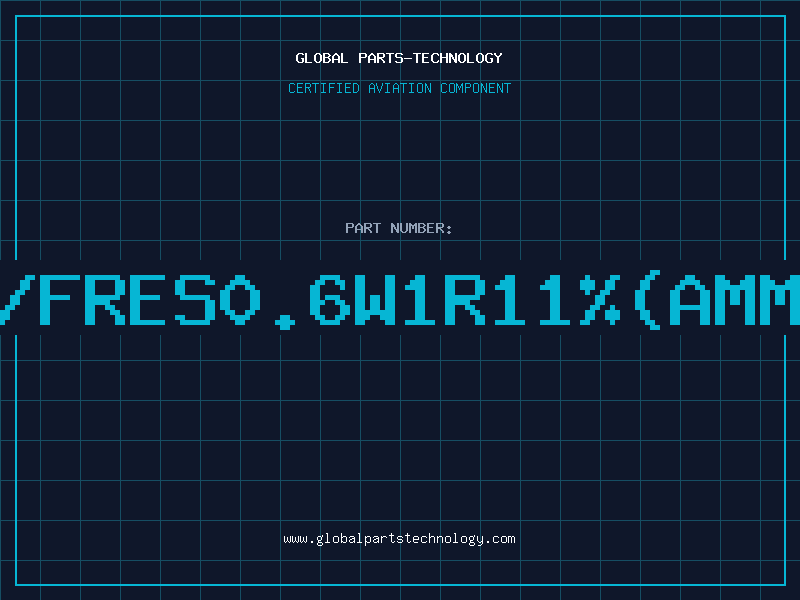Open the www.globalpartstechnology.com link
The height and width of the screenshot is (600, 800).
click(399, 539)
